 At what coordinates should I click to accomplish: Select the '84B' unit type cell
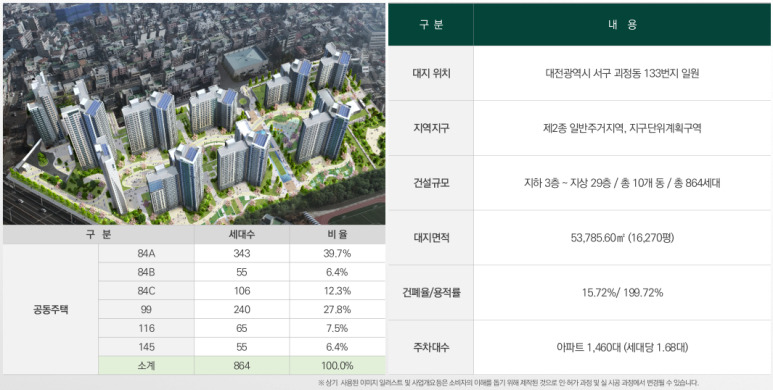pyautogui.click(x=146, y=273)
